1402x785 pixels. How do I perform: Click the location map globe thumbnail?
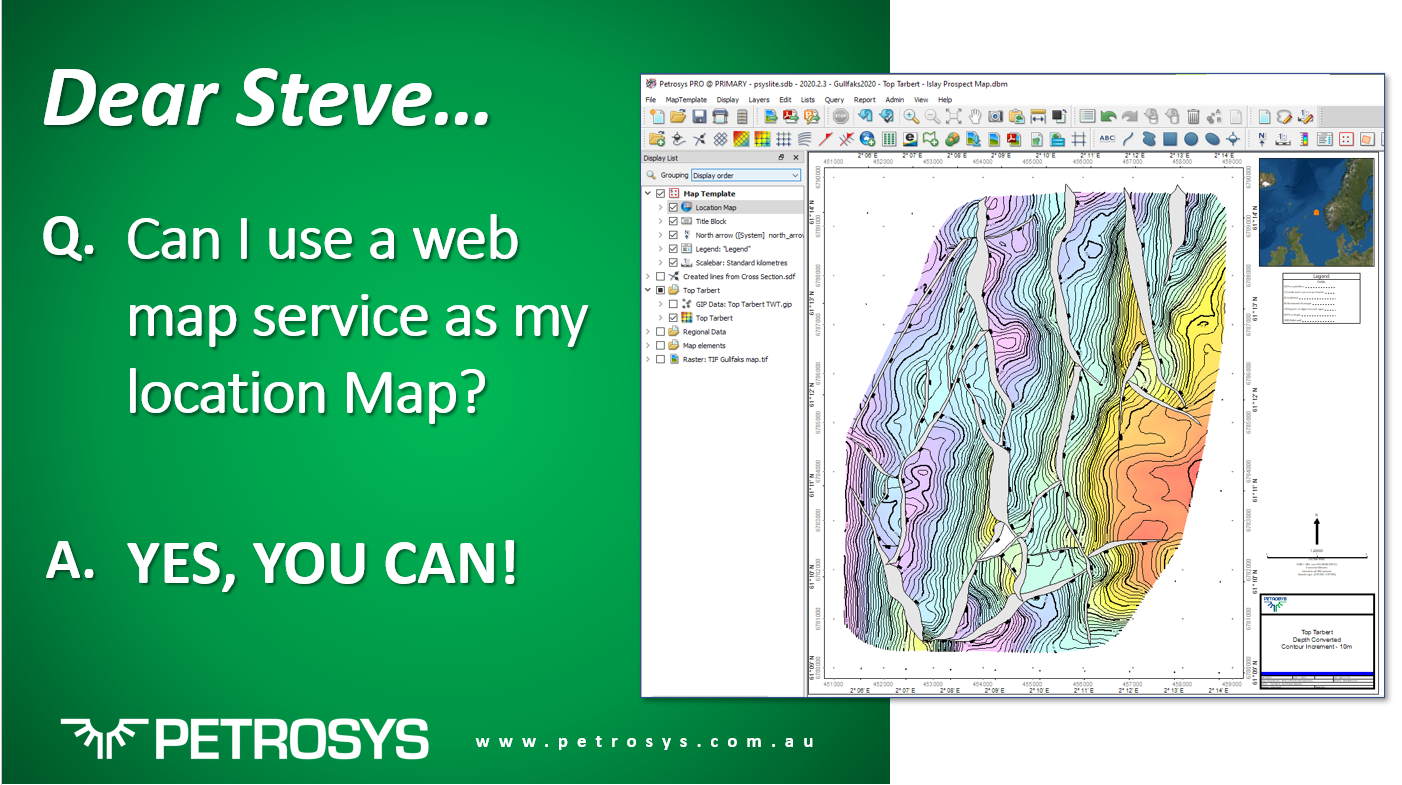1316,212
